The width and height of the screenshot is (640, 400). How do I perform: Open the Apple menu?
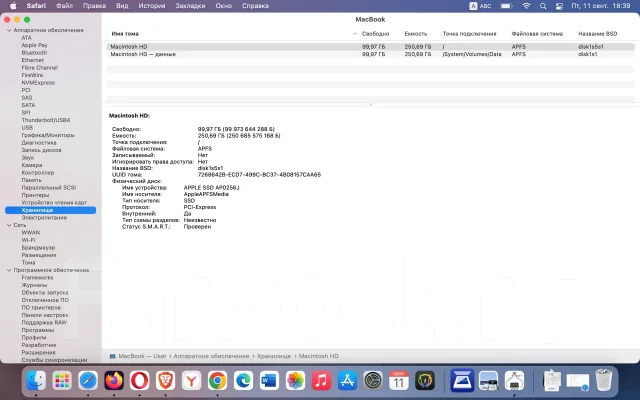13,6
